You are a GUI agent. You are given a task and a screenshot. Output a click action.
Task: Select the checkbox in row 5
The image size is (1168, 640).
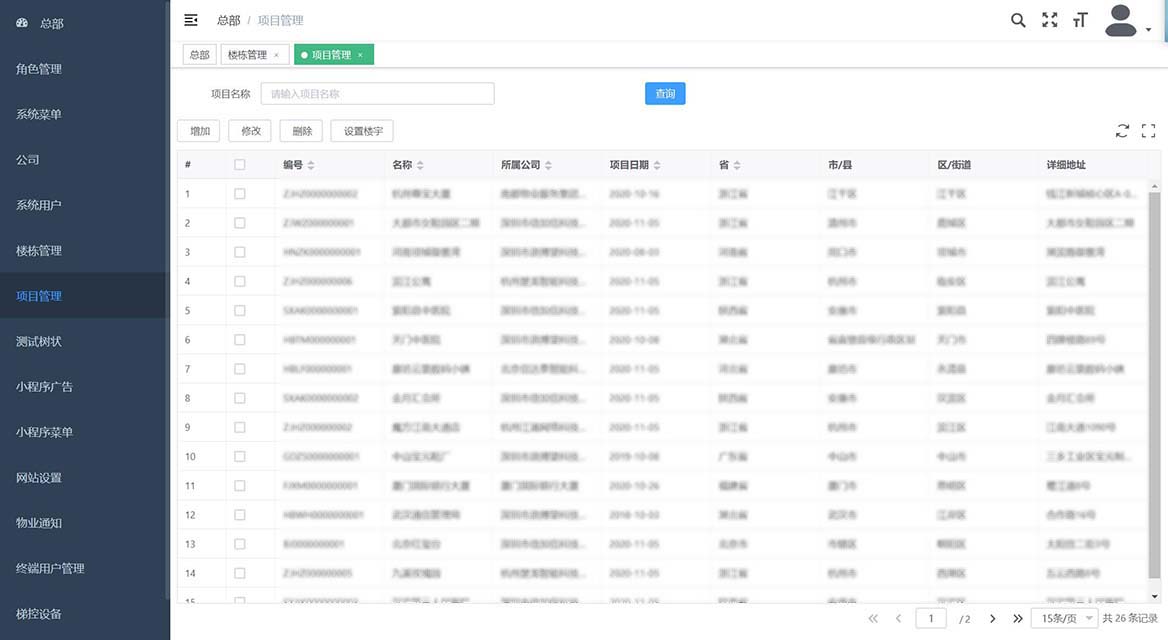pos(239,311)
